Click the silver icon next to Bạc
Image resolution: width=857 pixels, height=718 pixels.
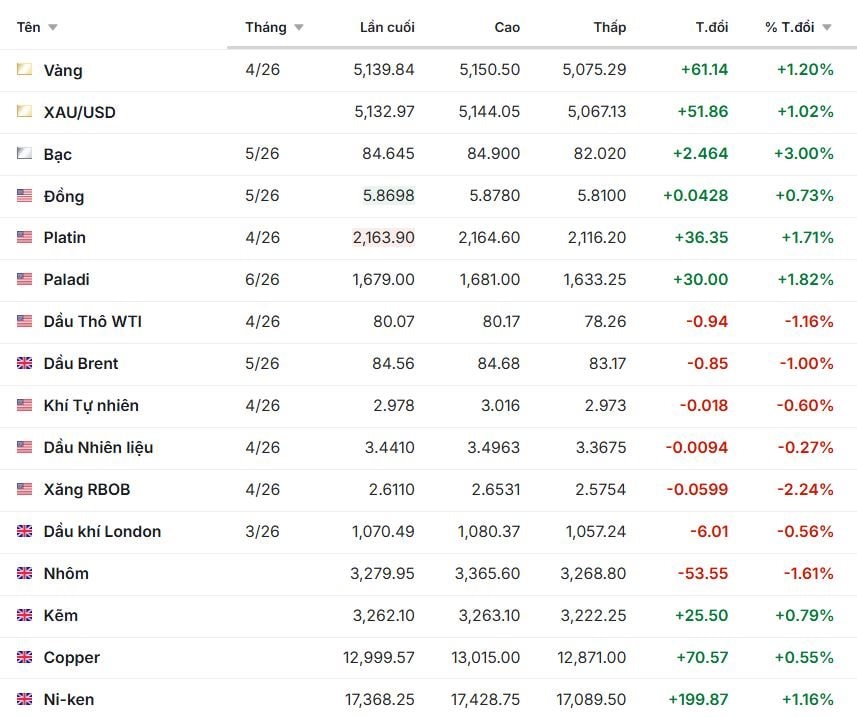point(24,154)
